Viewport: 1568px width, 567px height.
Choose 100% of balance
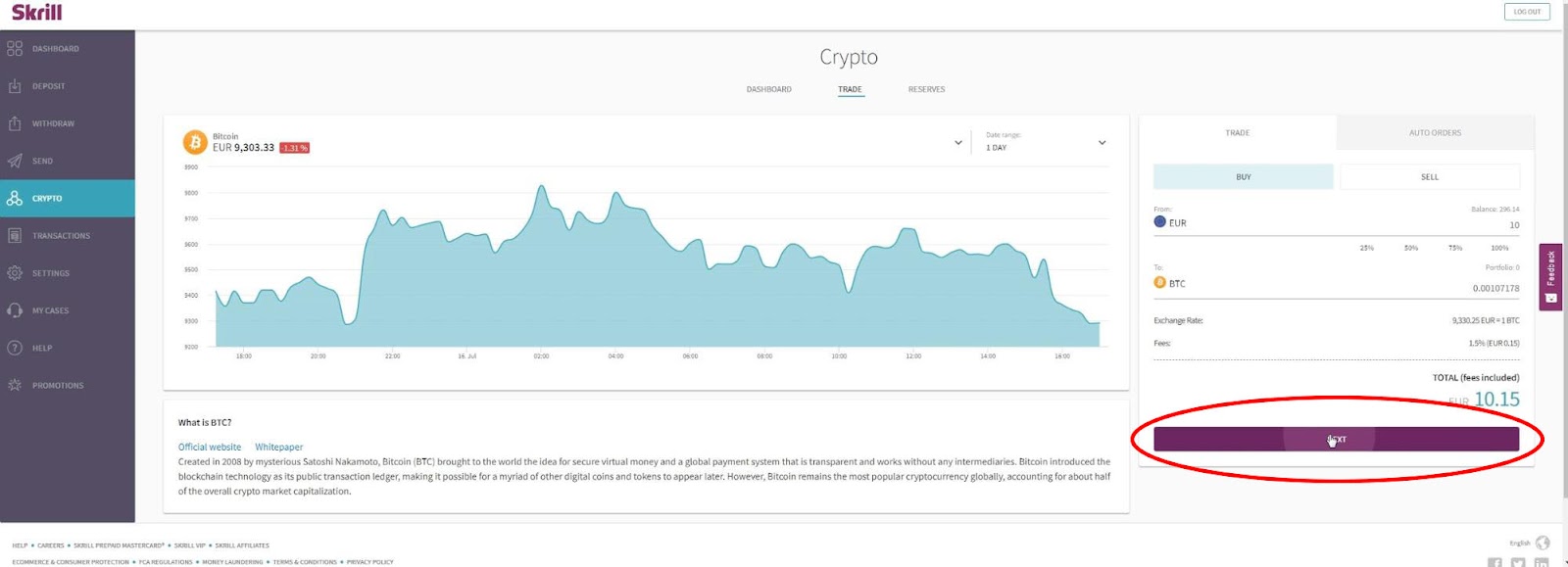tap(1499, 248)
